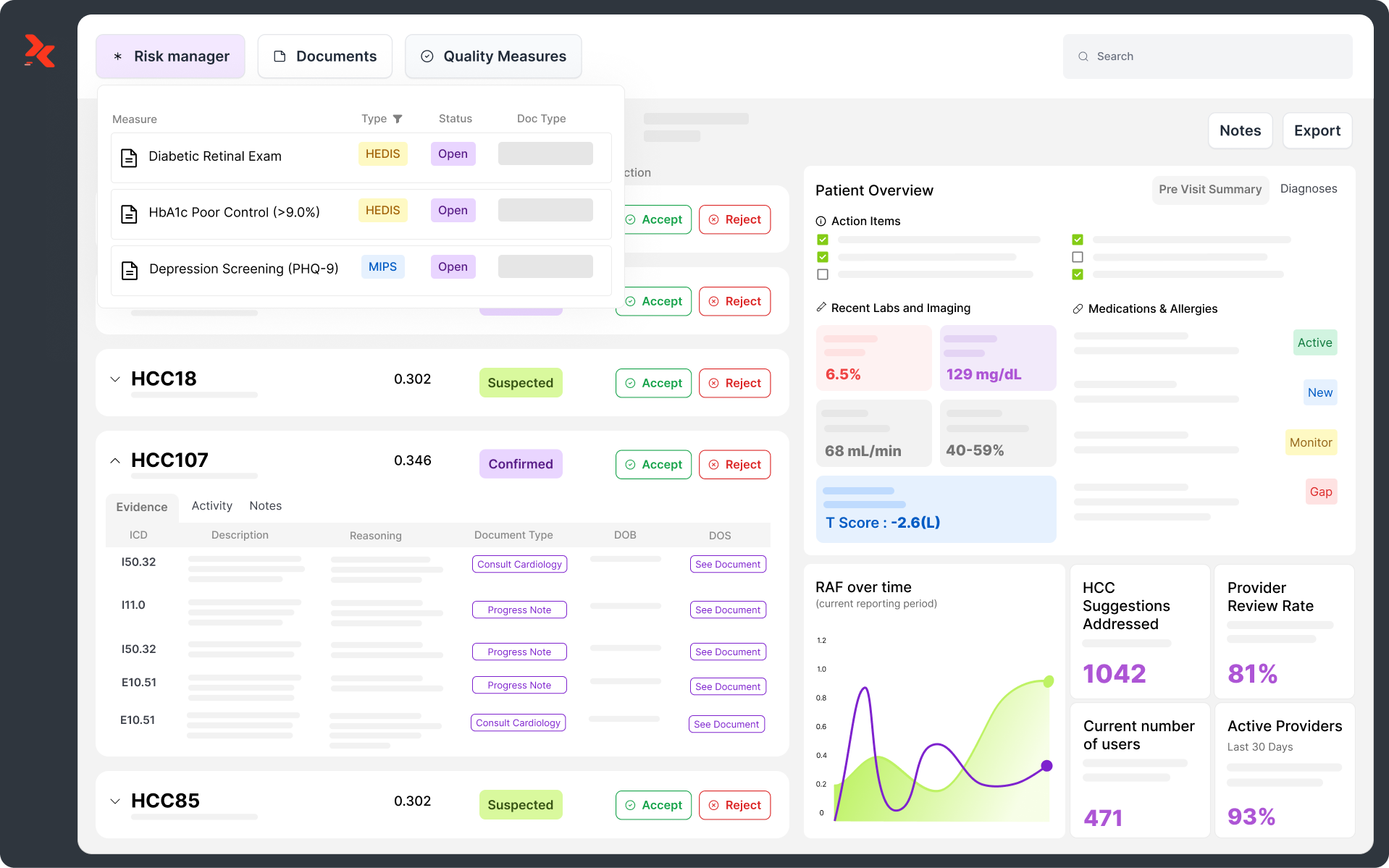
Task: Click the purple endpoint on RAF chart
Action: click(1046, 766)
